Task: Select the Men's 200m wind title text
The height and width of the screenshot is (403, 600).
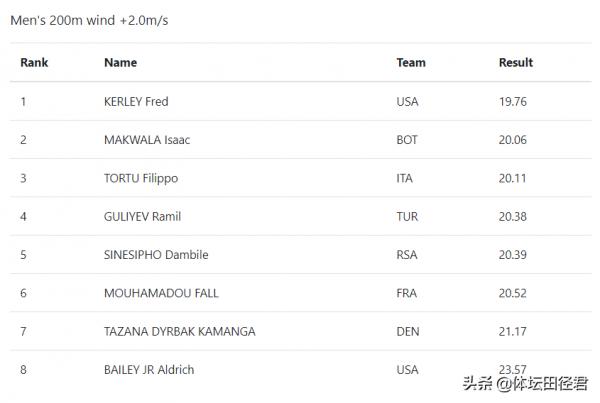Action: [x=89, y=20]
